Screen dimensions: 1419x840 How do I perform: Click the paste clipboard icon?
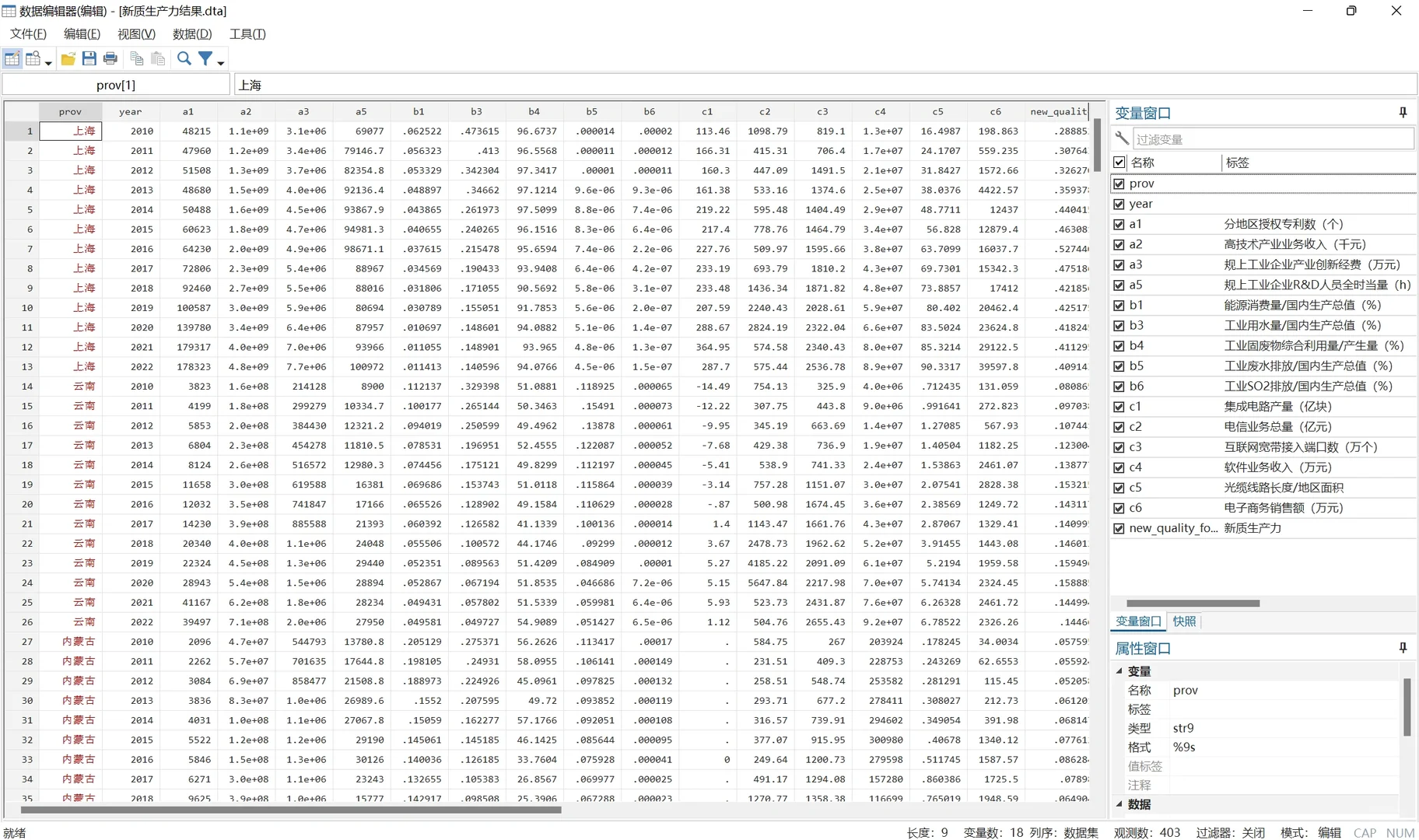pyautogui.click(x=158, y=58)
